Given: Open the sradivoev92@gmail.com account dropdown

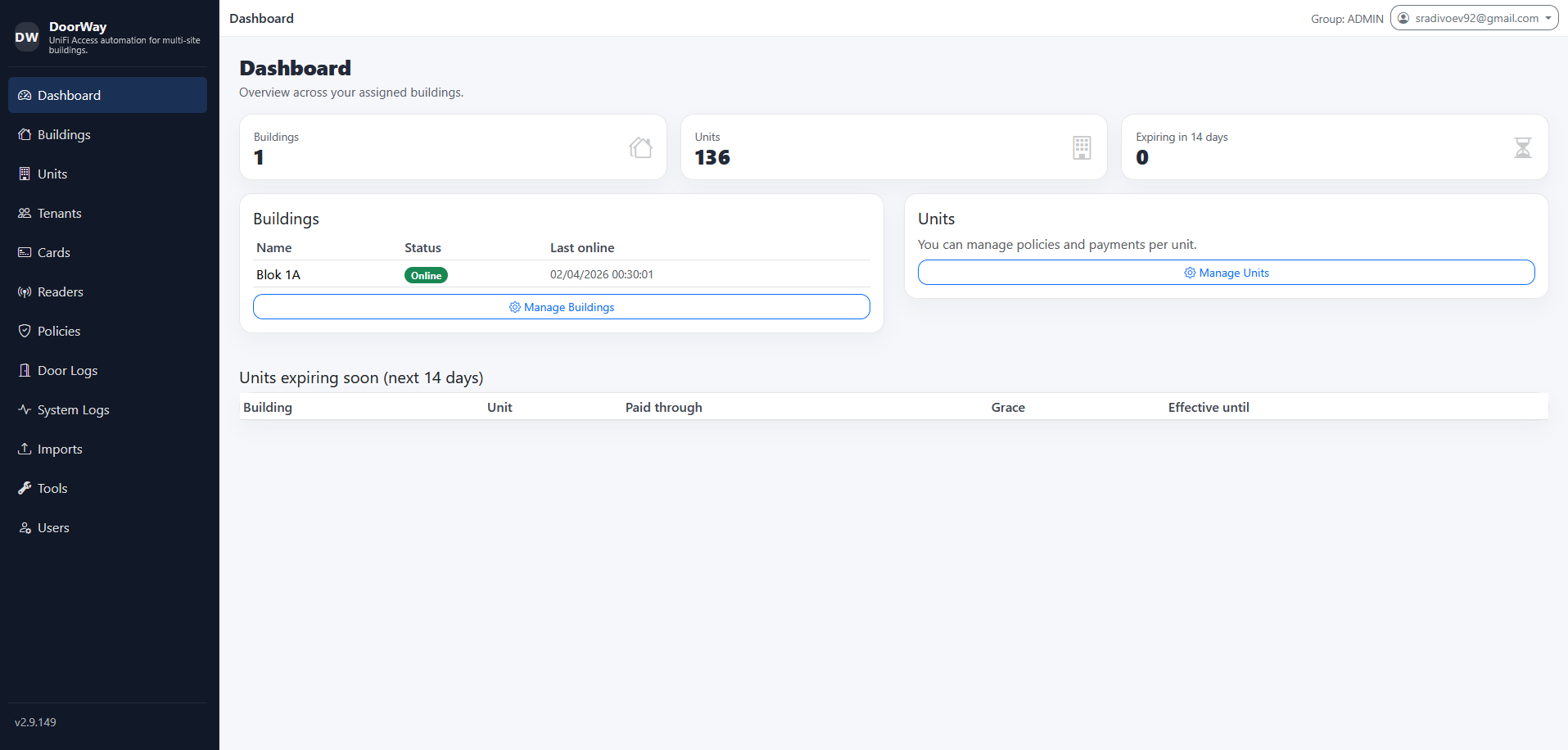Looking at the screenshot, I should point(1474,18).
